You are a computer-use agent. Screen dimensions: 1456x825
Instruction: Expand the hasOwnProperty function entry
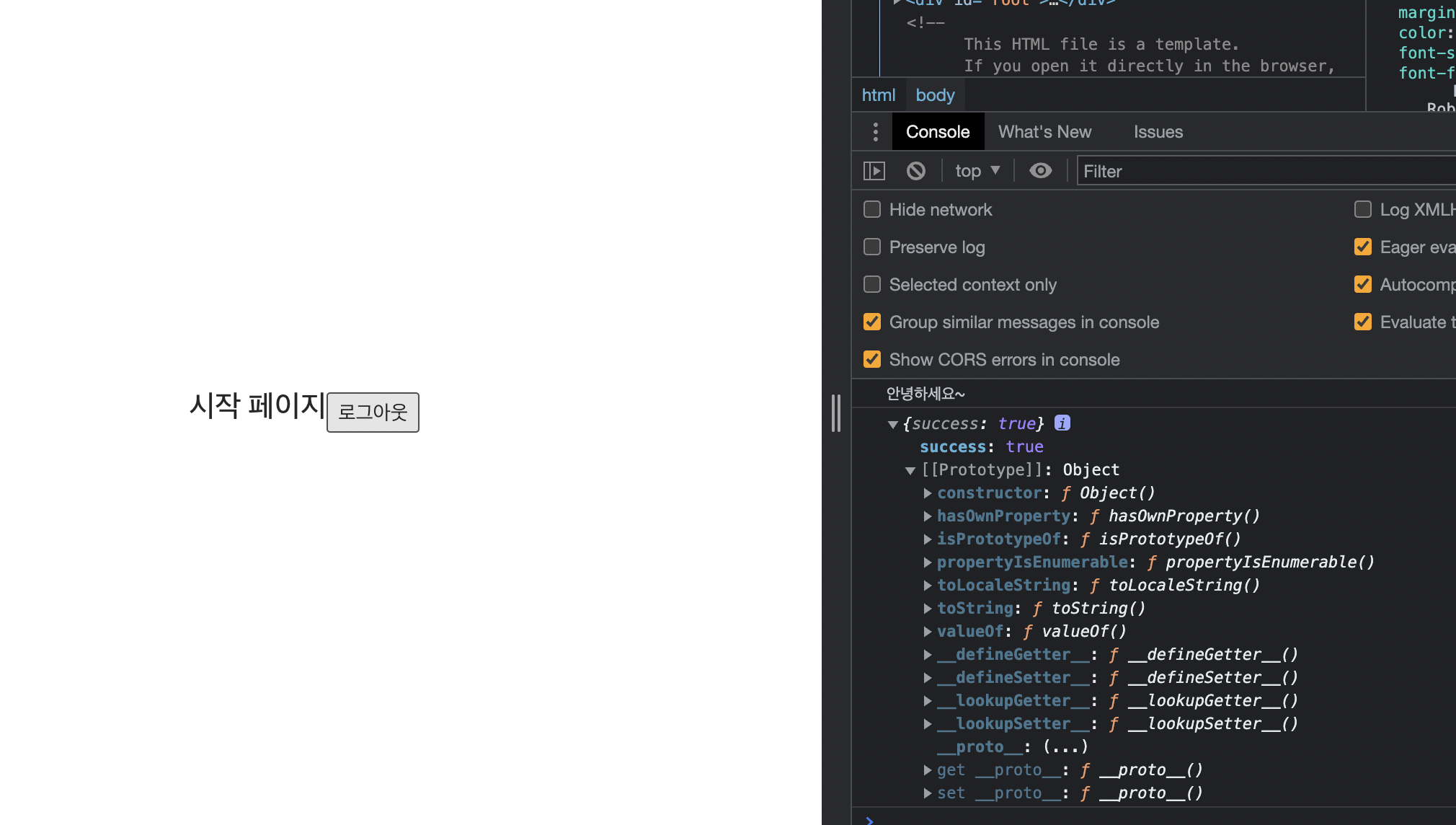click(x=928, y=516)
